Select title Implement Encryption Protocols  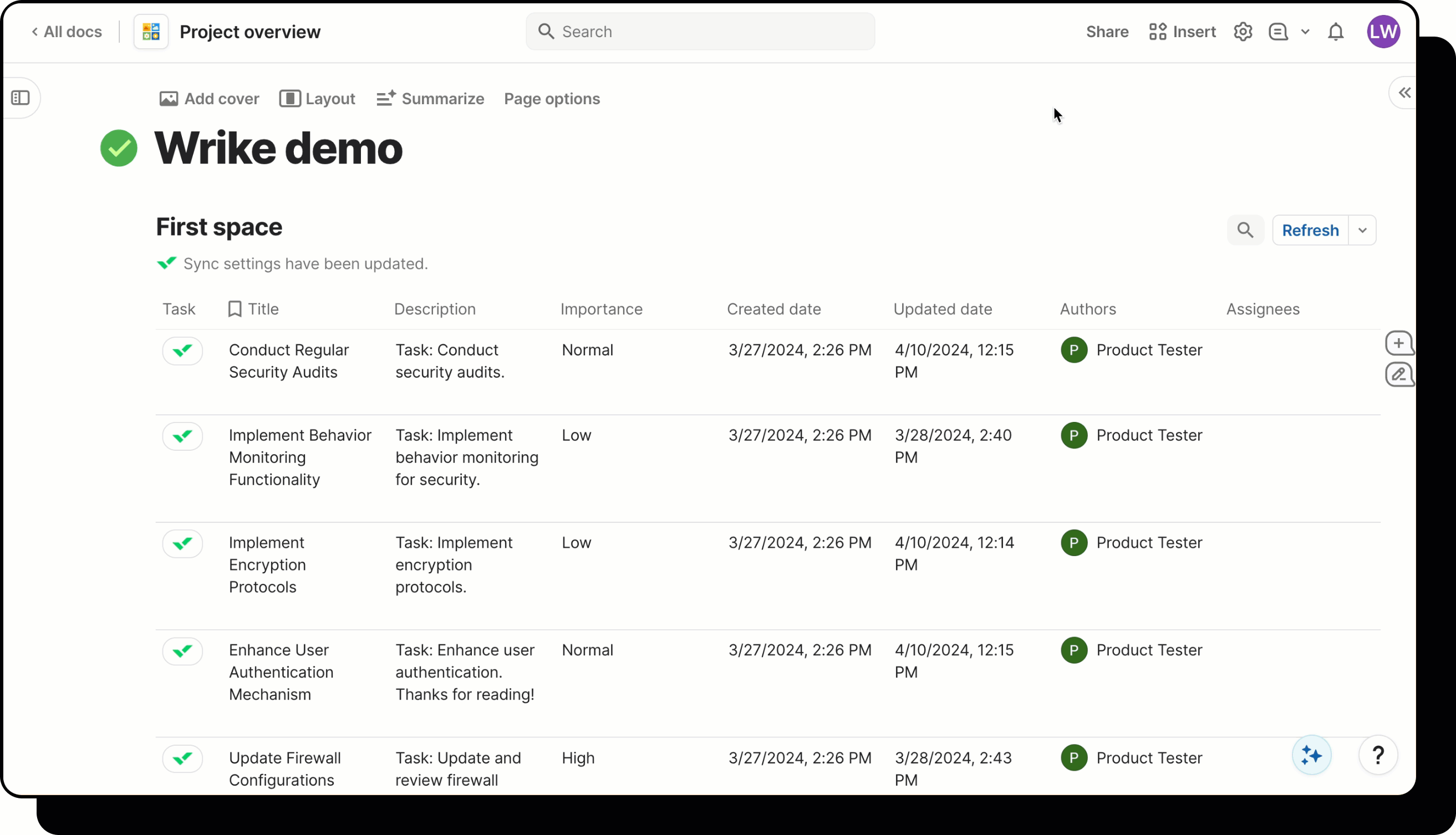tap(267, 565)
